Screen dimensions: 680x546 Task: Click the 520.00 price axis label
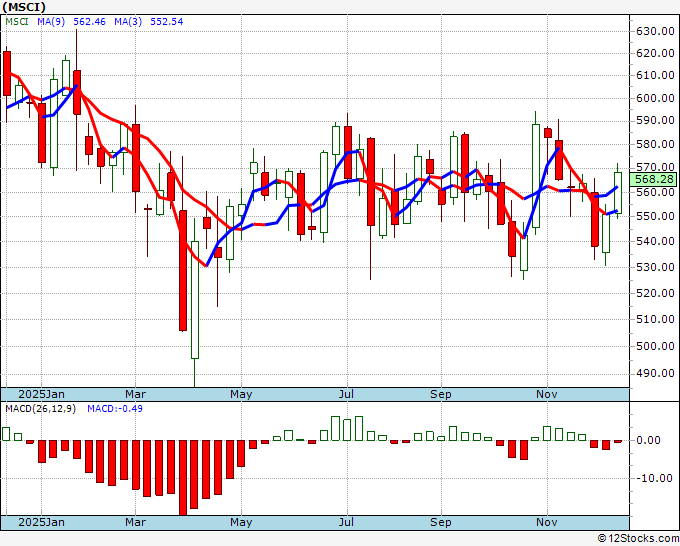pyautogui.click(x=655, y=293)
